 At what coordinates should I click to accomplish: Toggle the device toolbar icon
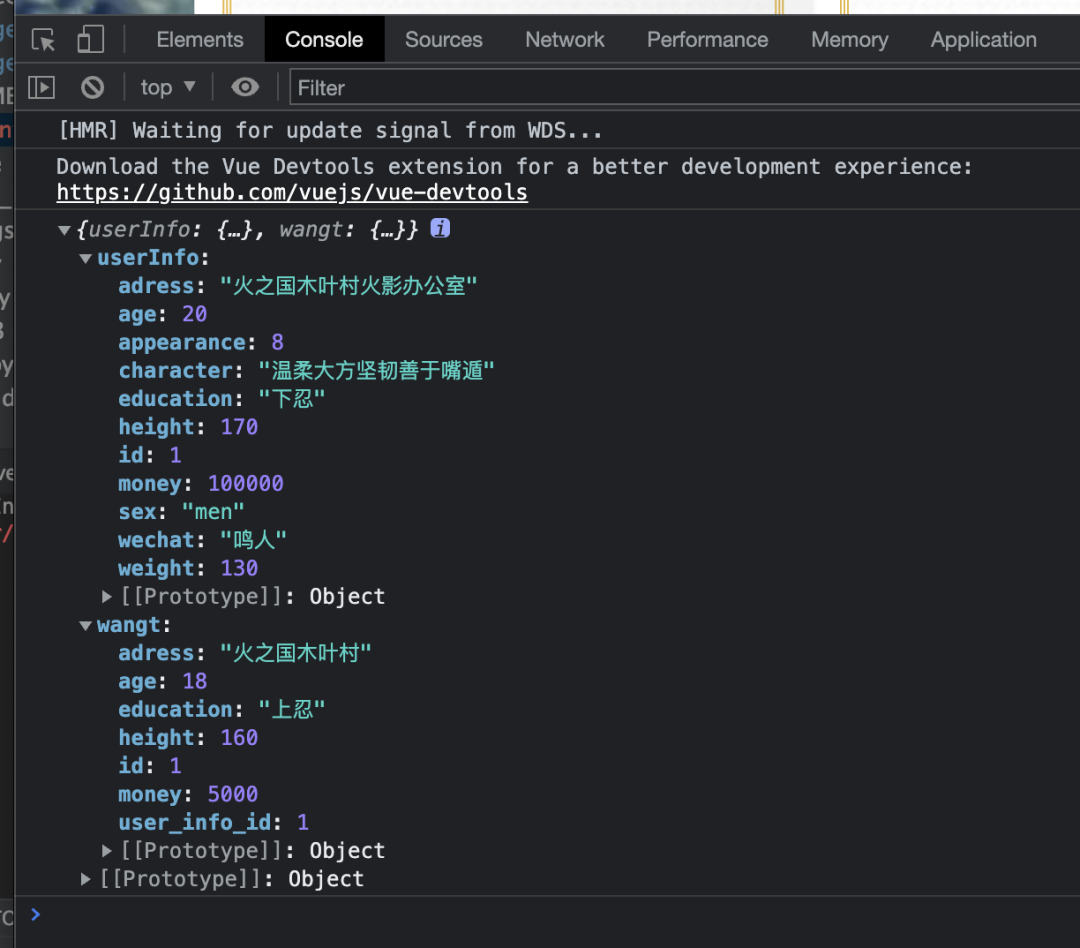[x=91, y=39]
